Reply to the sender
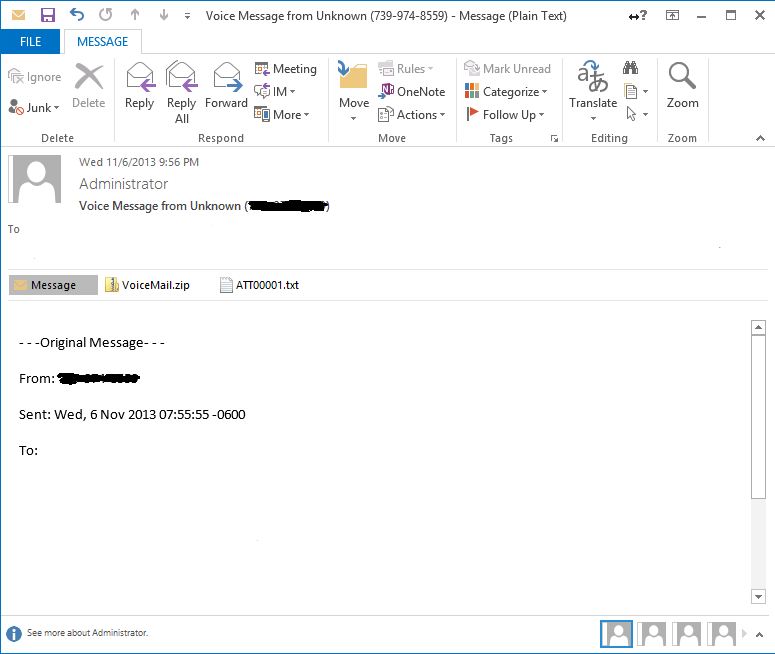Viewport: 775px width, 654px height. coord(140,86)
